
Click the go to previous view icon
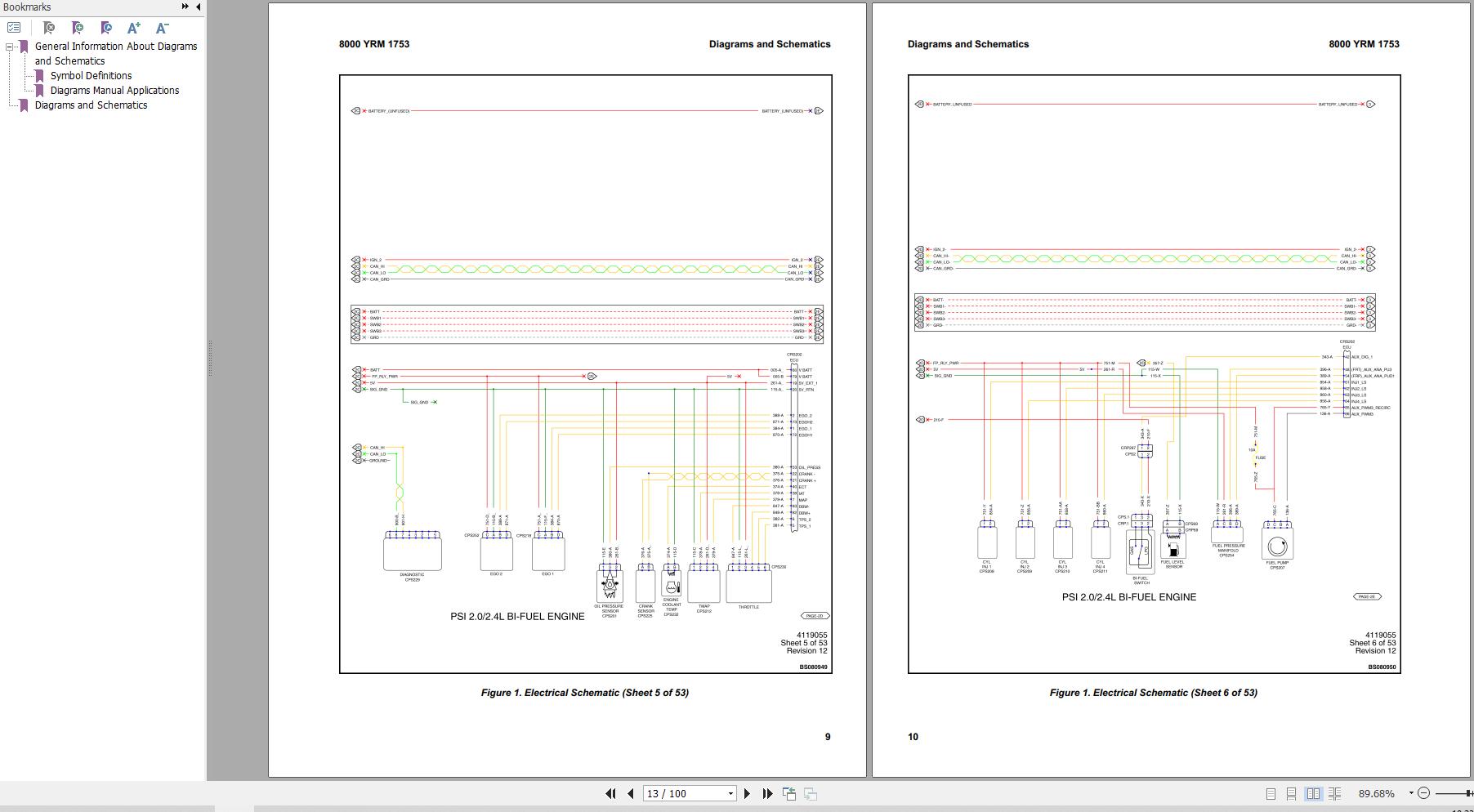coord(789,793)
